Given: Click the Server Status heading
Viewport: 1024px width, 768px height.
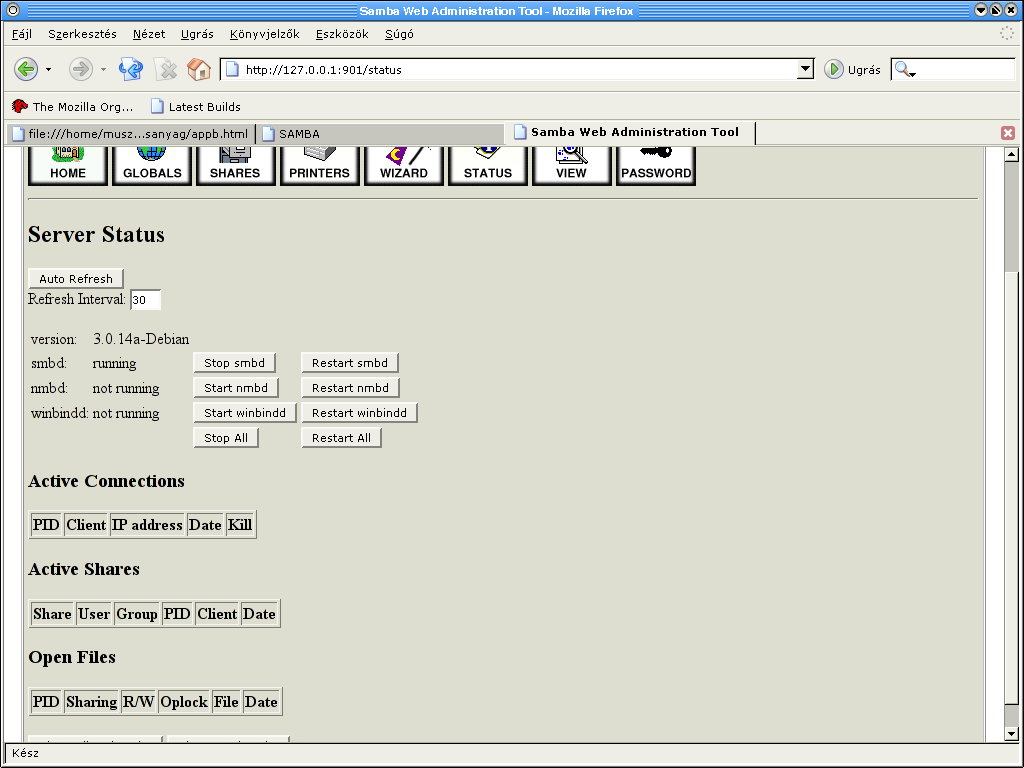Looking at the screenshot, I should click(x=96, y=234).
